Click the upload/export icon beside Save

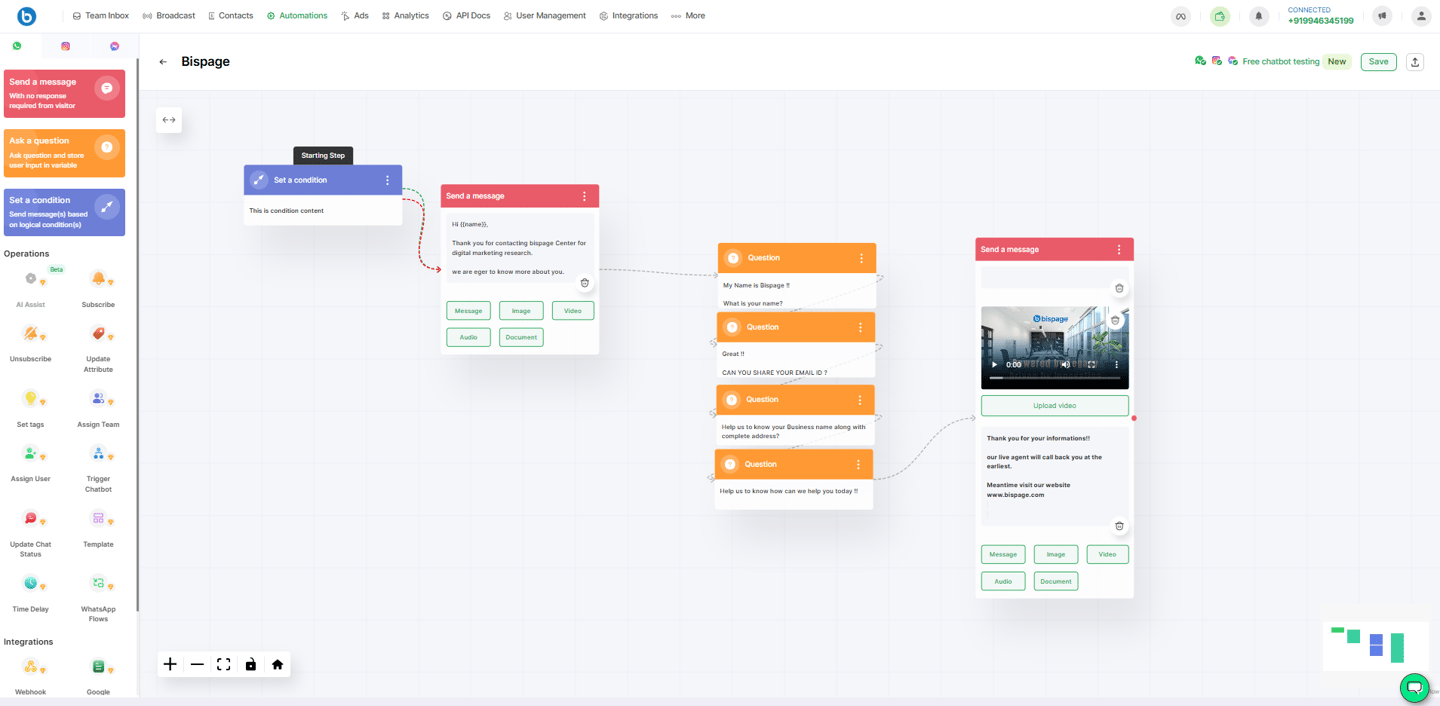click(1415, 62)
